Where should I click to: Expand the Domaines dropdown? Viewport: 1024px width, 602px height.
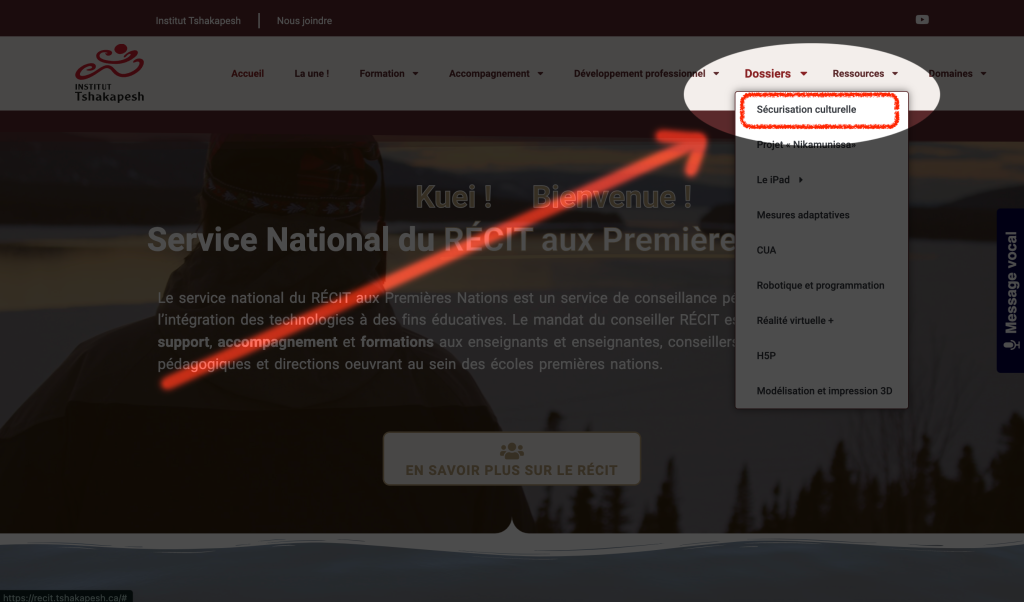point(956,74)
